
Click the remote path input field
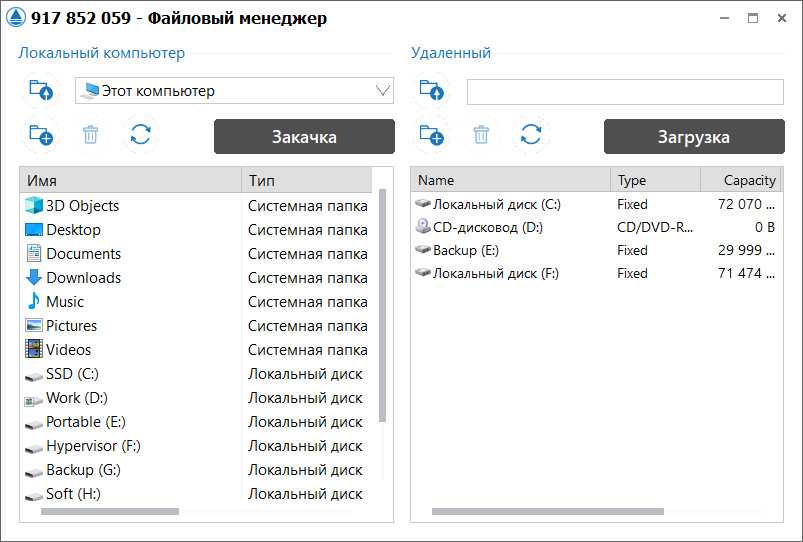pos(625,92)
